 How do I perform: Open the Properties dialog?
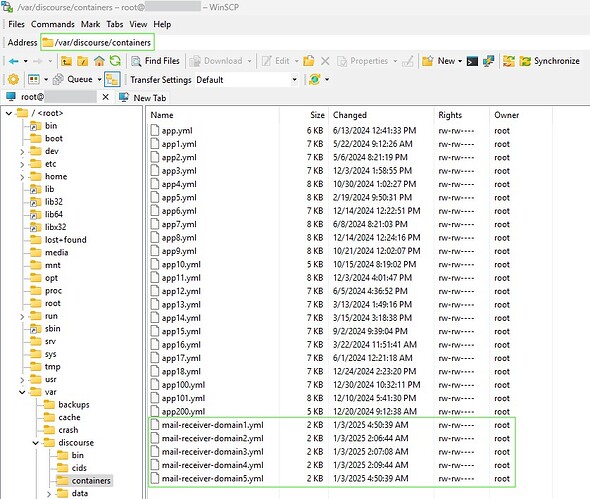[x=362, y=61]
